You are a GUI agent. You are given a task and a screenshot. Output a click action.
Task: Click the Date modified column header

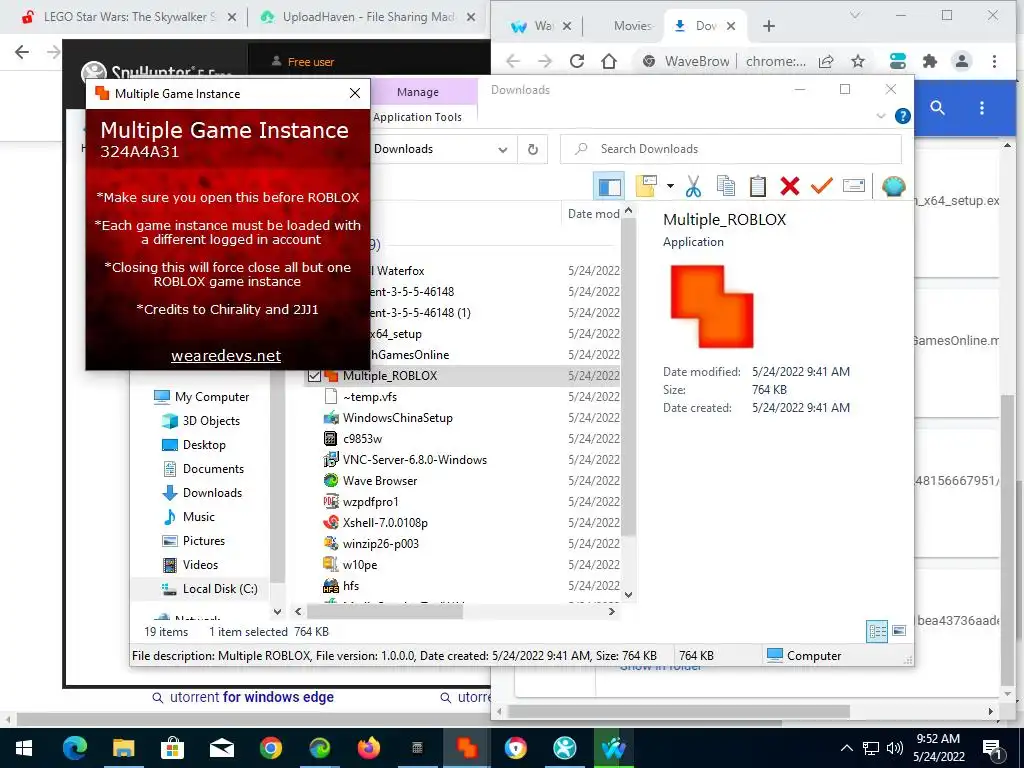592,214
